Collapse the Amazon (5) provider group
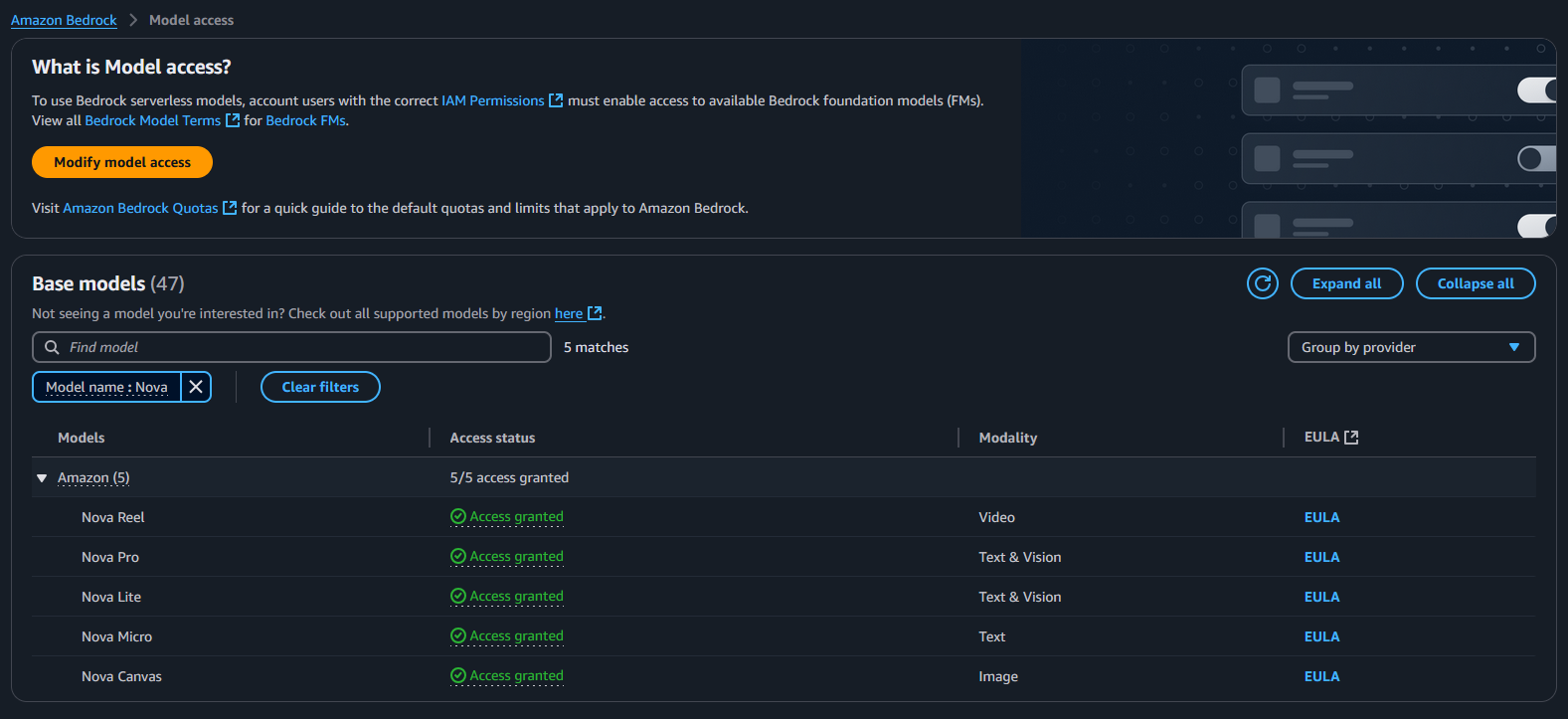 (x=42, y=478)
